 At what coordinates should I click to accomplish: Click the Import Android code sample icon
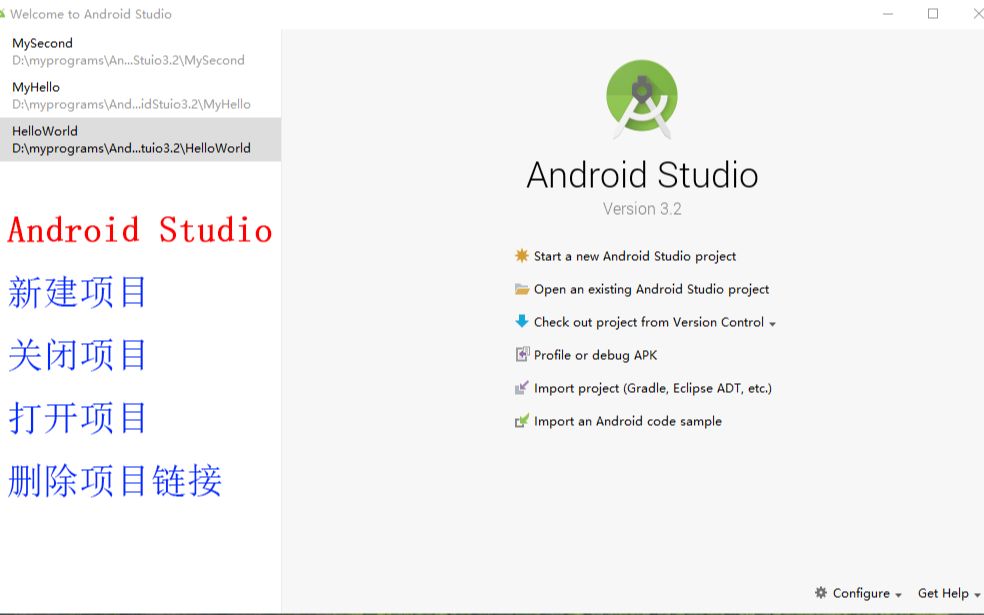pyautogui.click(x=520, y=421)
